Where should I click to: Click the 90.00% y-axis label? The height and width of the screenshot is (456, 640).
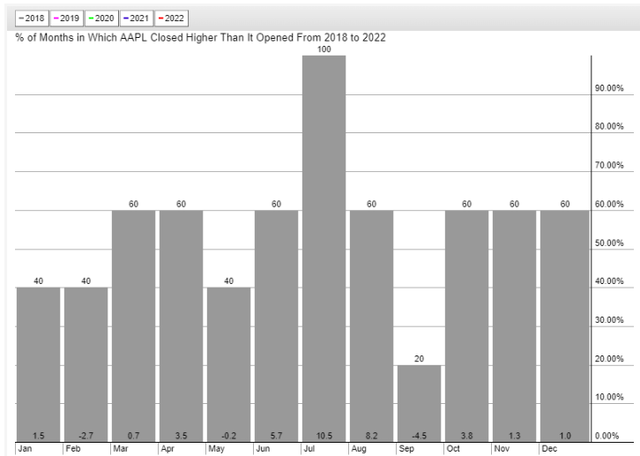click(609, 88)
